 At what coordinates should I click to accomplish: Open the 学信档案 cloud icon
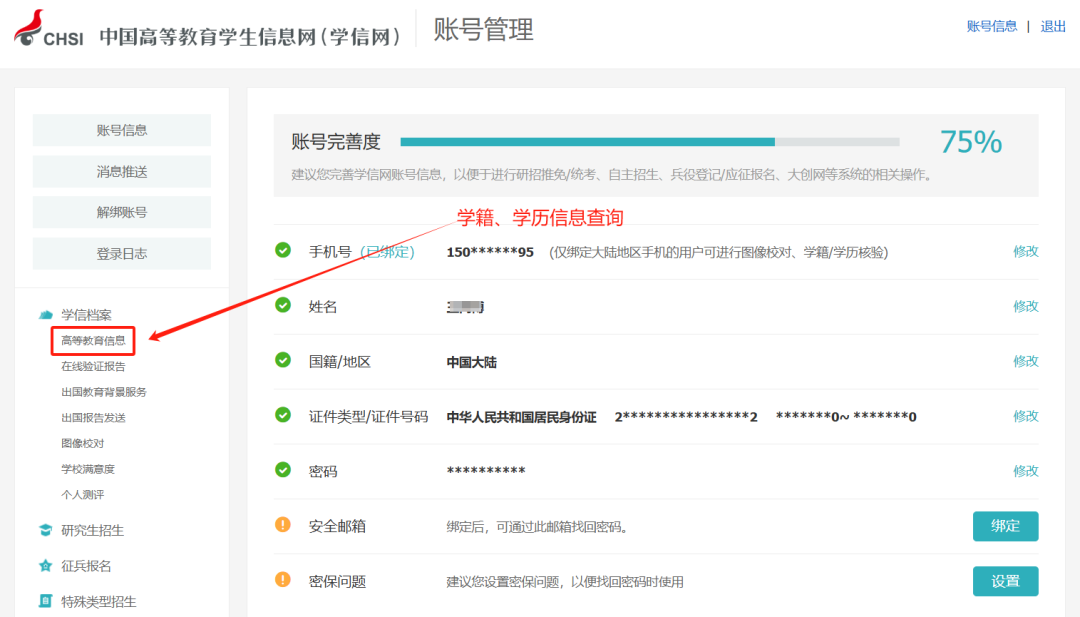45,315
